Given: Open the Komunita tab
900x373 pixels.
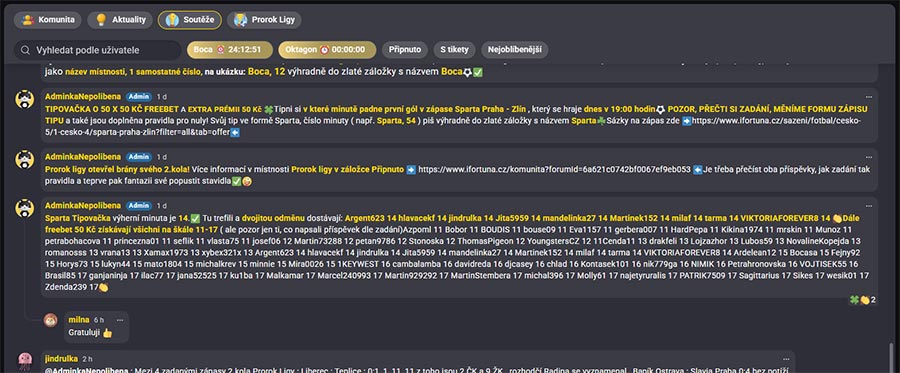Looking at the screenshot, I should (x=48, y=20).
